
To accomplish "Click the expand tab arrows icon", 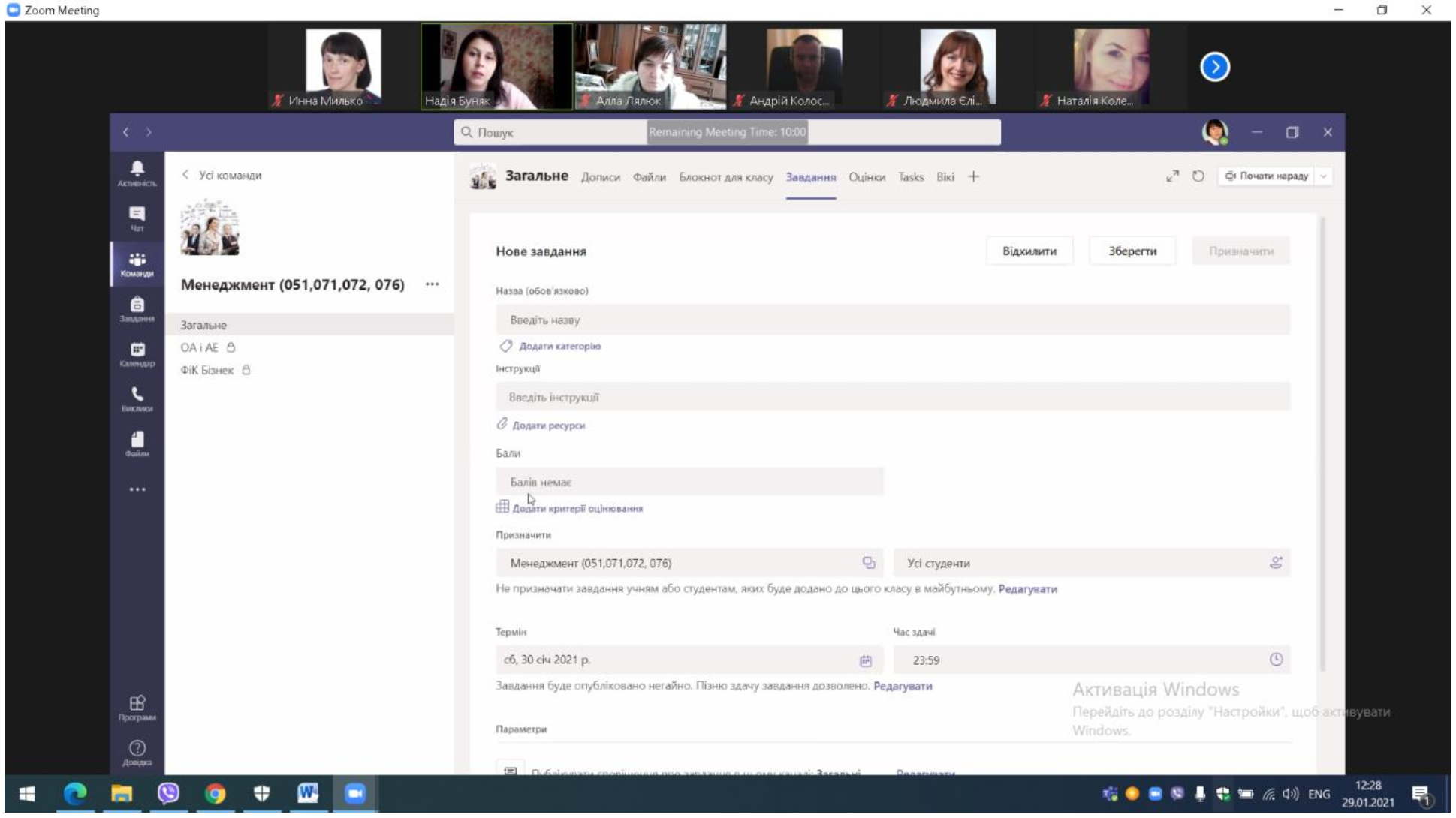I will coord(1172,176).
